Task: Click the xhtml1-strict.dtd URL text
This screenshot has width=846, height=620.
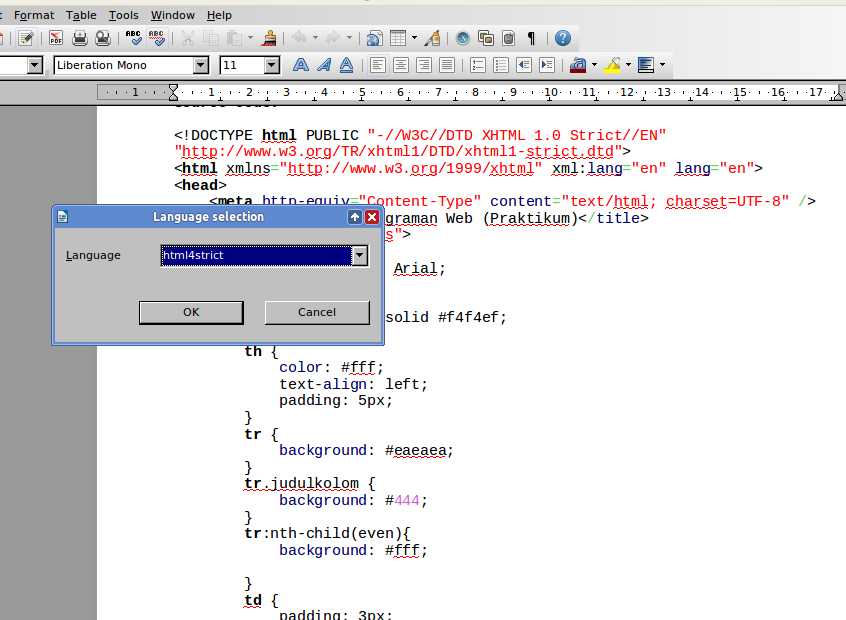Action: (x=398, y=152)
